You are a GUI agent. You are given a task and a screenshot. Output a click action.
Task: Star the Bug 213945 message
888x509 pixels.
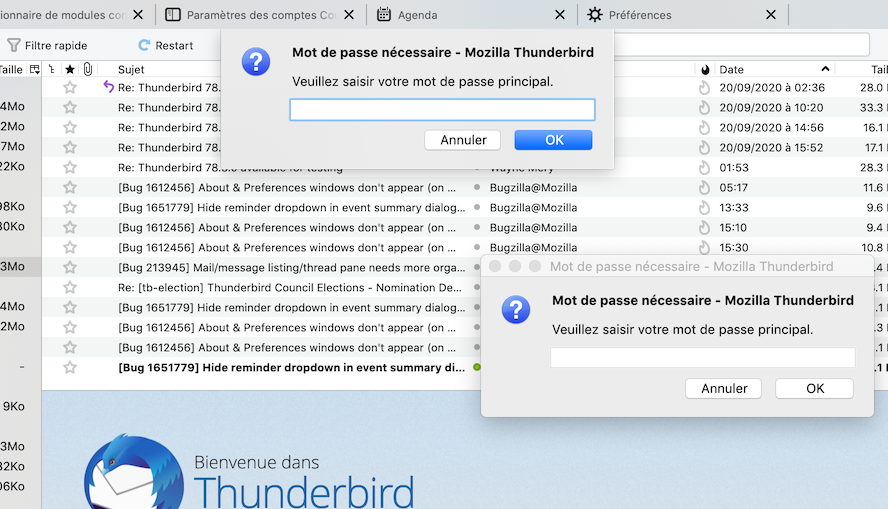(x=70, y=267)
